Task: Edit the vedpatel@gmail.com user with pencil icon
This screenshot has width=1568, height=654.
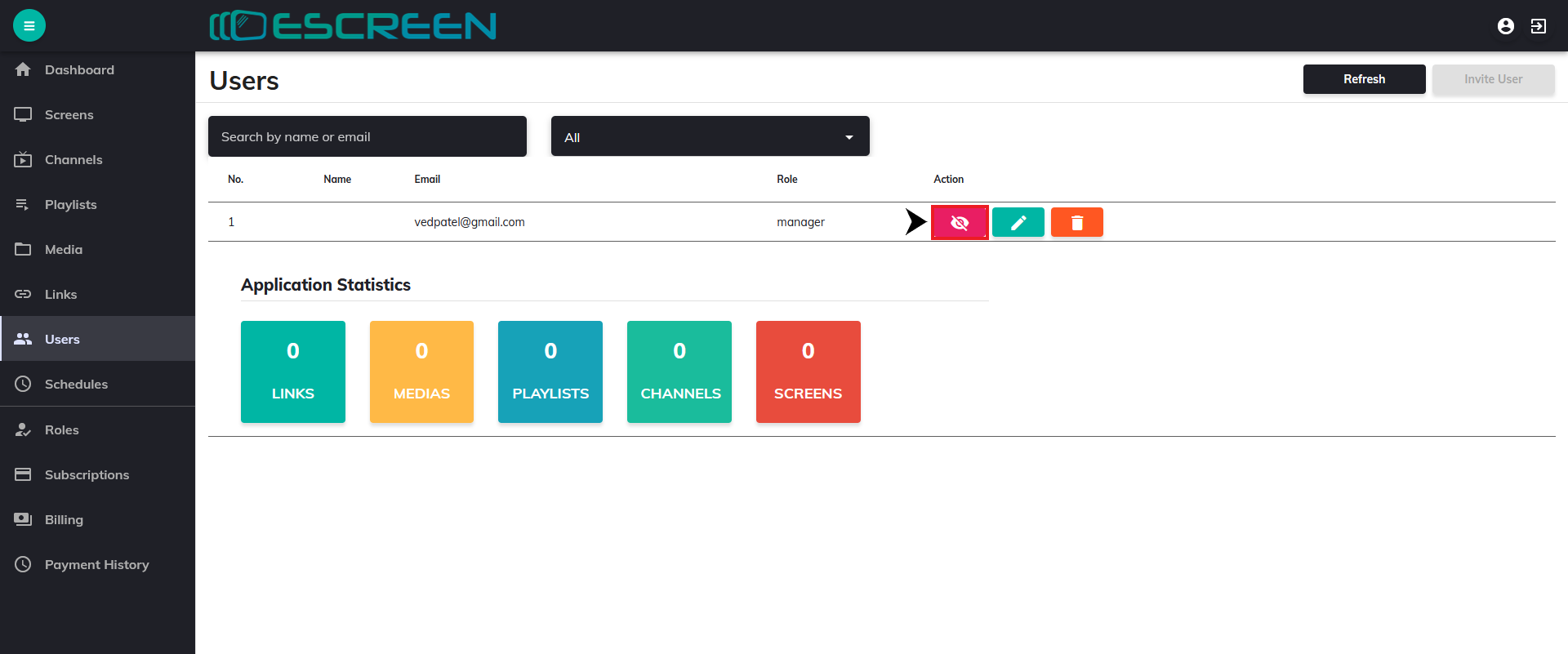Action: (1018, 222)
